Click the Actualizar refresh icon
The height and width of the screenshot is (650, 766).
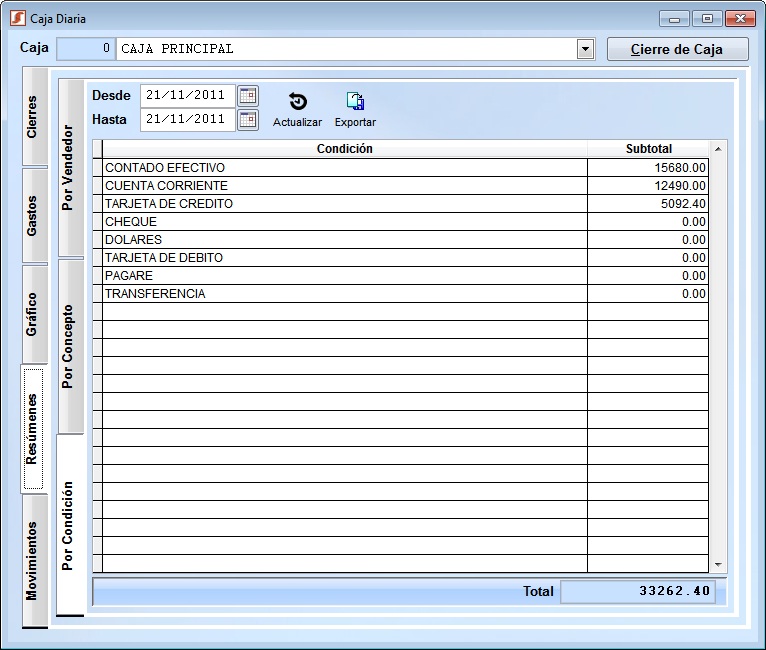coord(297,102)
